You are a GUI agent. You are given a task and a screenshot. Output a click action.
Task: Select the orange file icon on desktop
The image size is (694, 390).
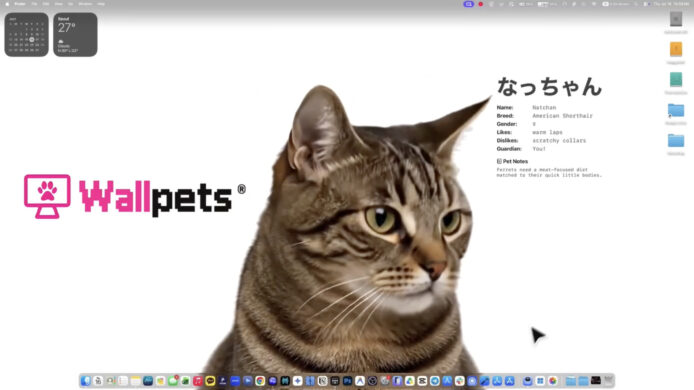pyautogui.click(x=676, y=49)
